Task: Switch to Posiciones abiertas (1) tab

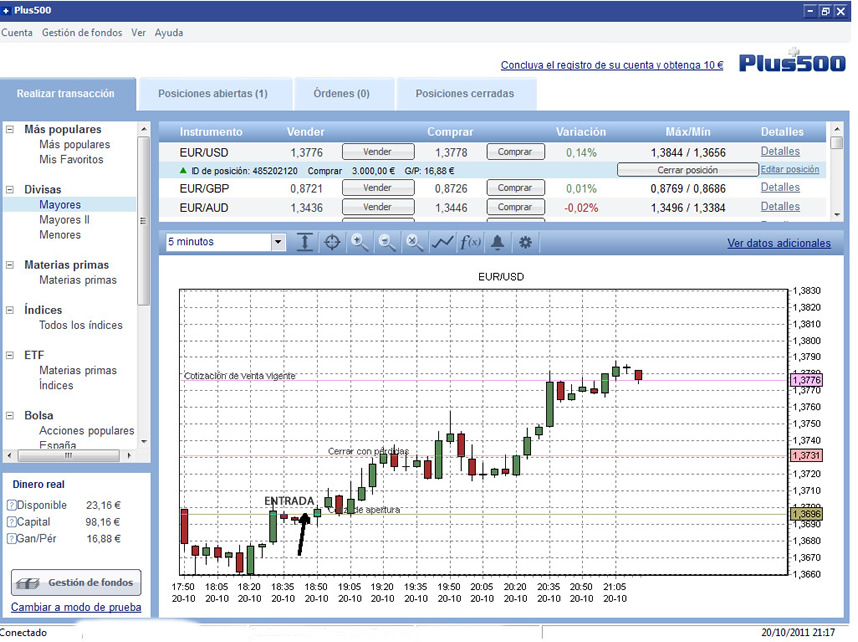Action: [x=213, y=94]
